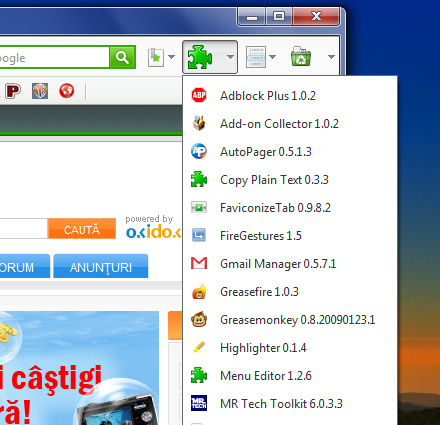Click the oxido logo link
This screenshot has height=425, width=440.
(153, 232)
